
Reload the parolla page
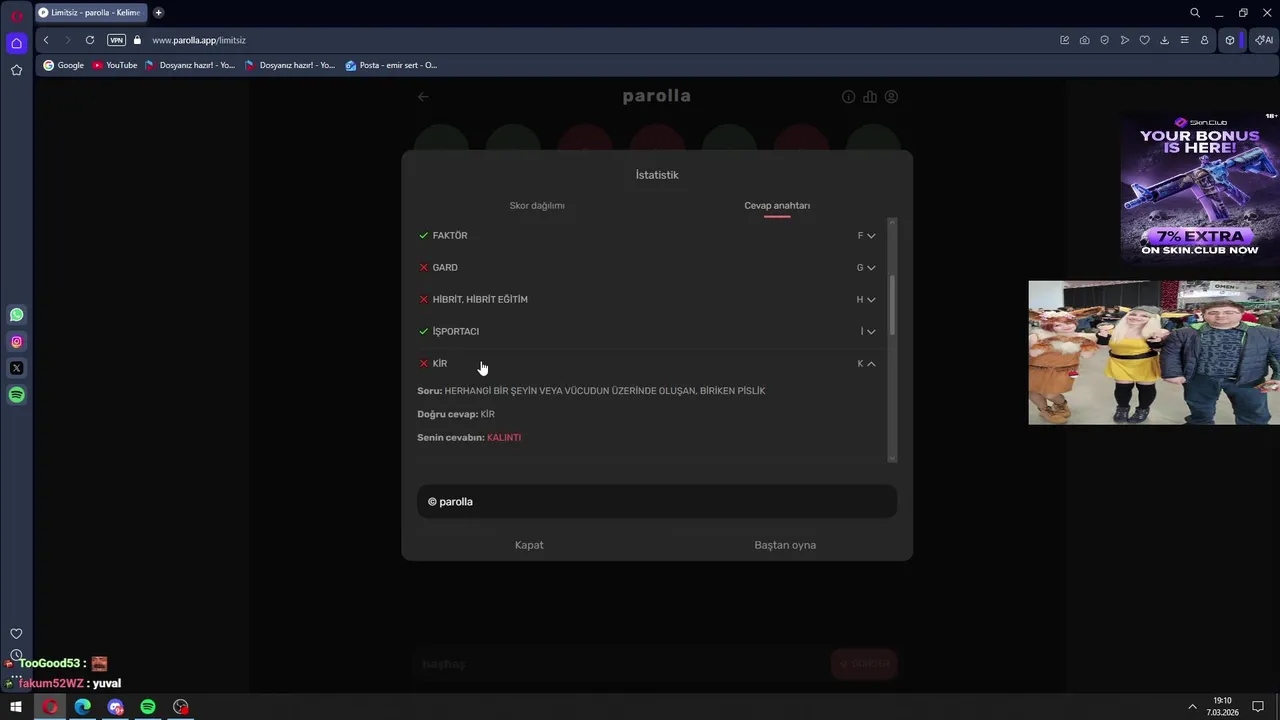(x=90, y=40)
